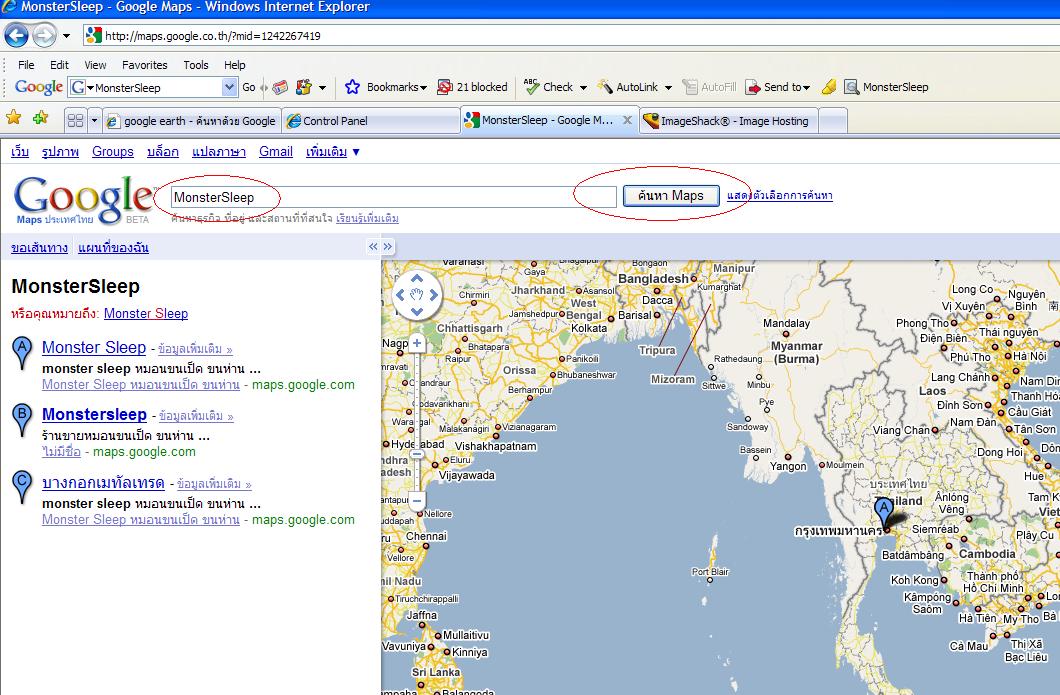Click the suggested spelling Monster Sleep link
Viewport: 1060px width, 695px height.
point(146,314)
